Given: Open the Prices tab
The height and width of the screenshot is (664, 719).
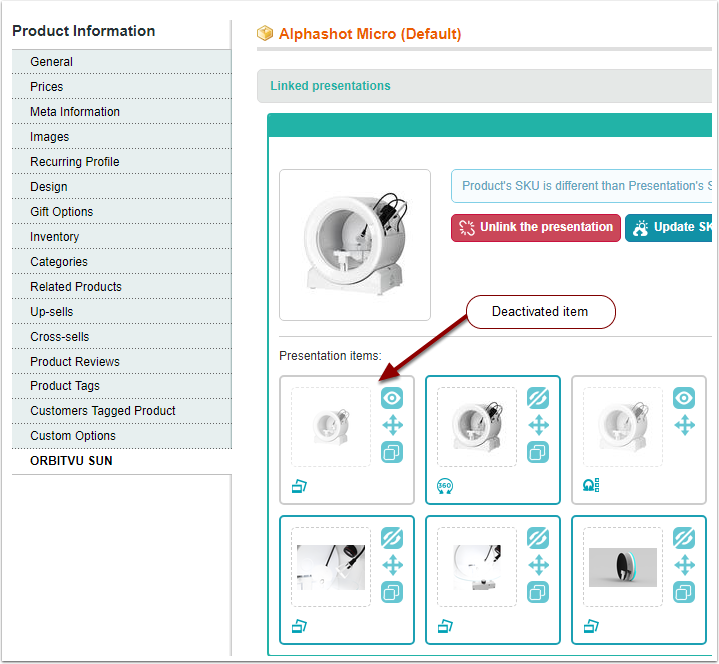Looking at the screenshot, I should click(122, 87).
